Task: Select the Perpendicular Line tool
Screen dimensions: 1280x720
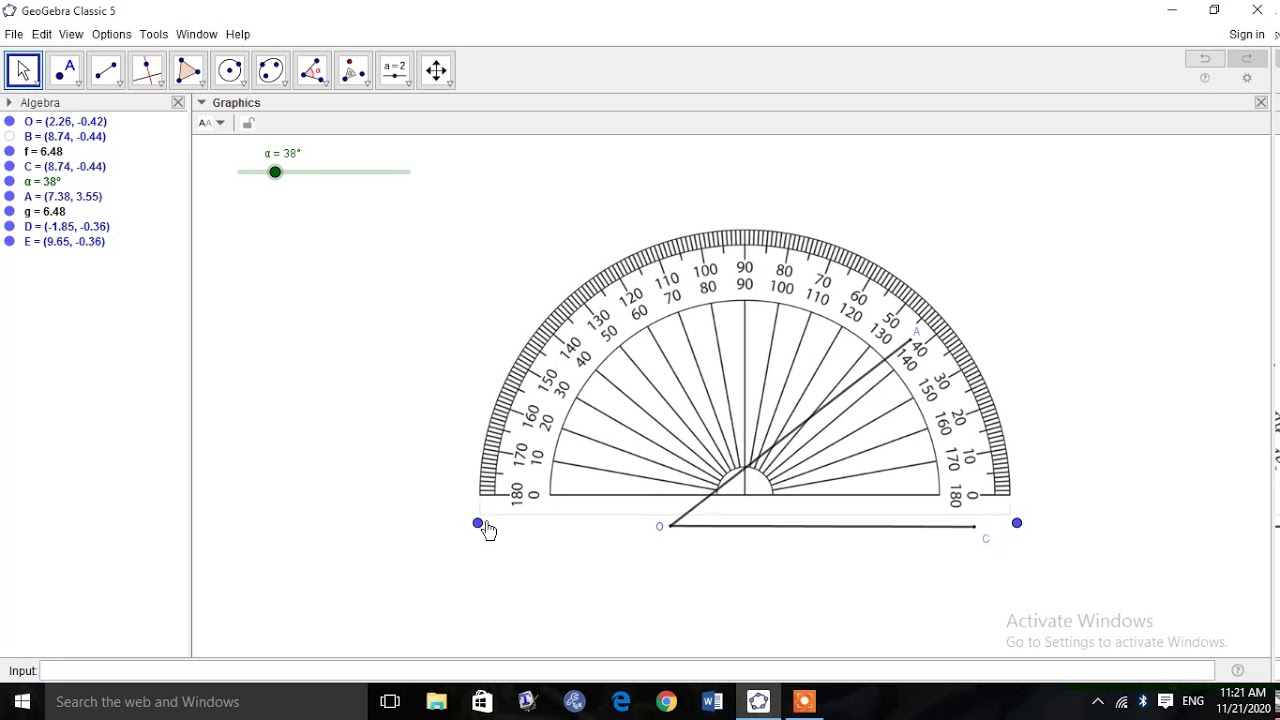Action: pos(147,70)
